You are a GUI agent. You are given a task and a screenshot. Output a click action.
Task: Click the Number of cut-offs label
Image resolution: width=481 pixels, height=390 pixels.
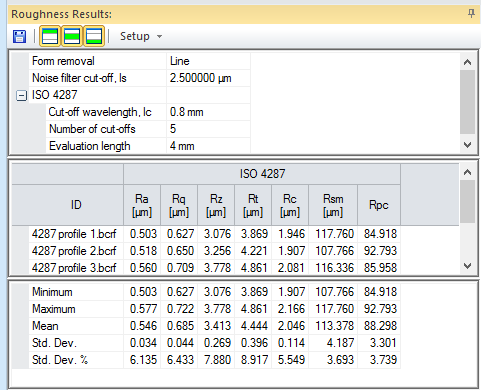point(92,129)
